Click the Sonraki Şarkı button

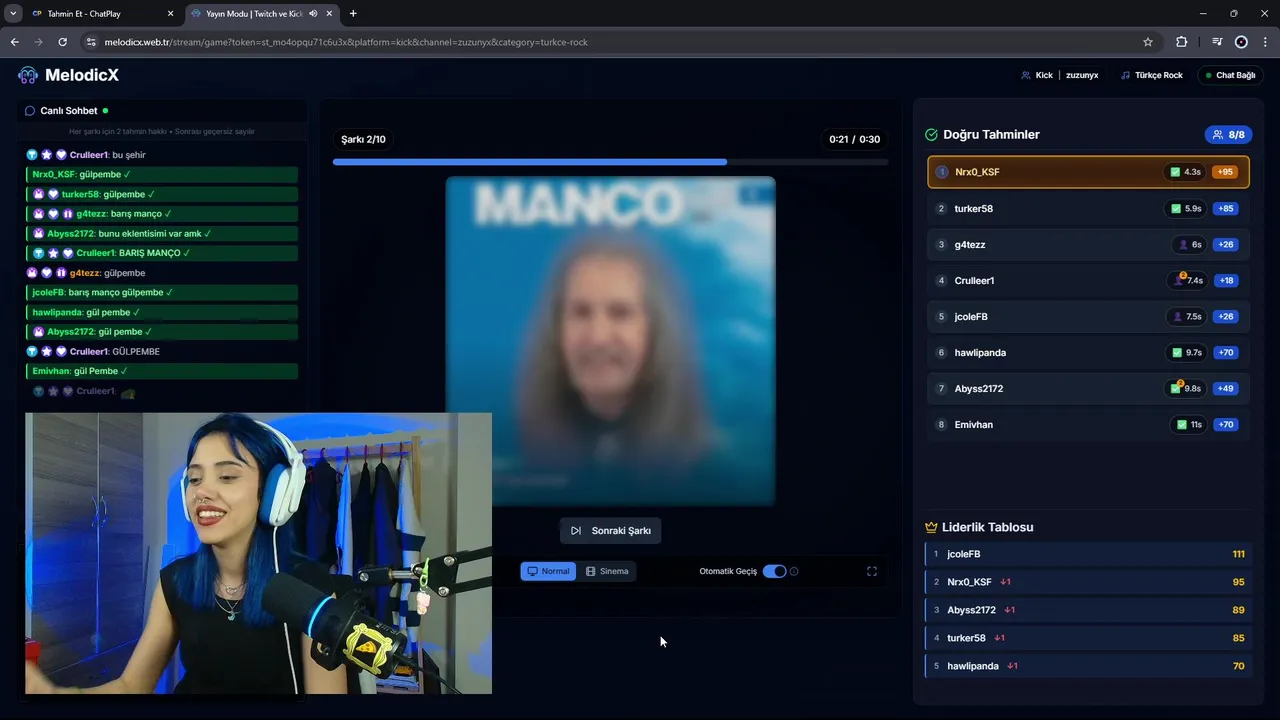(610, 530)
